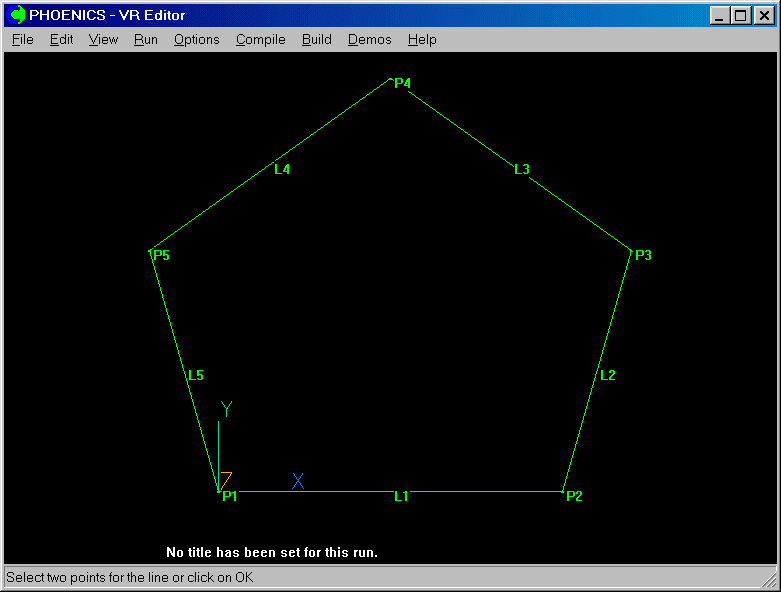The height and width of the screenshot is (592, 781).
Task: Select line L3 label
Action: click(521, 169)
